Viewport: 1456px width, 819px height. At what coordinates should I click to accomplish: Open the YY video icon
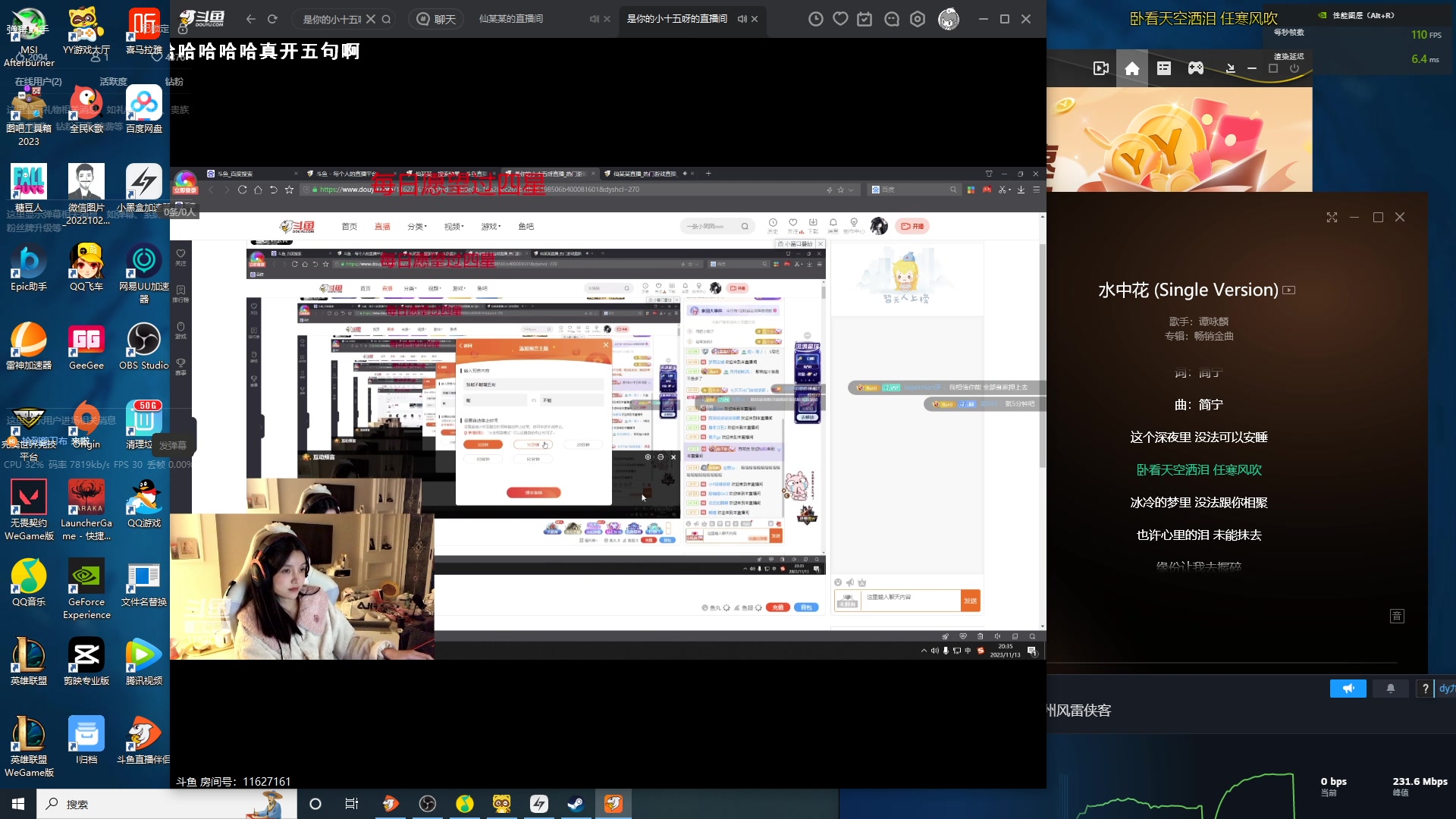click(1101, 68)
